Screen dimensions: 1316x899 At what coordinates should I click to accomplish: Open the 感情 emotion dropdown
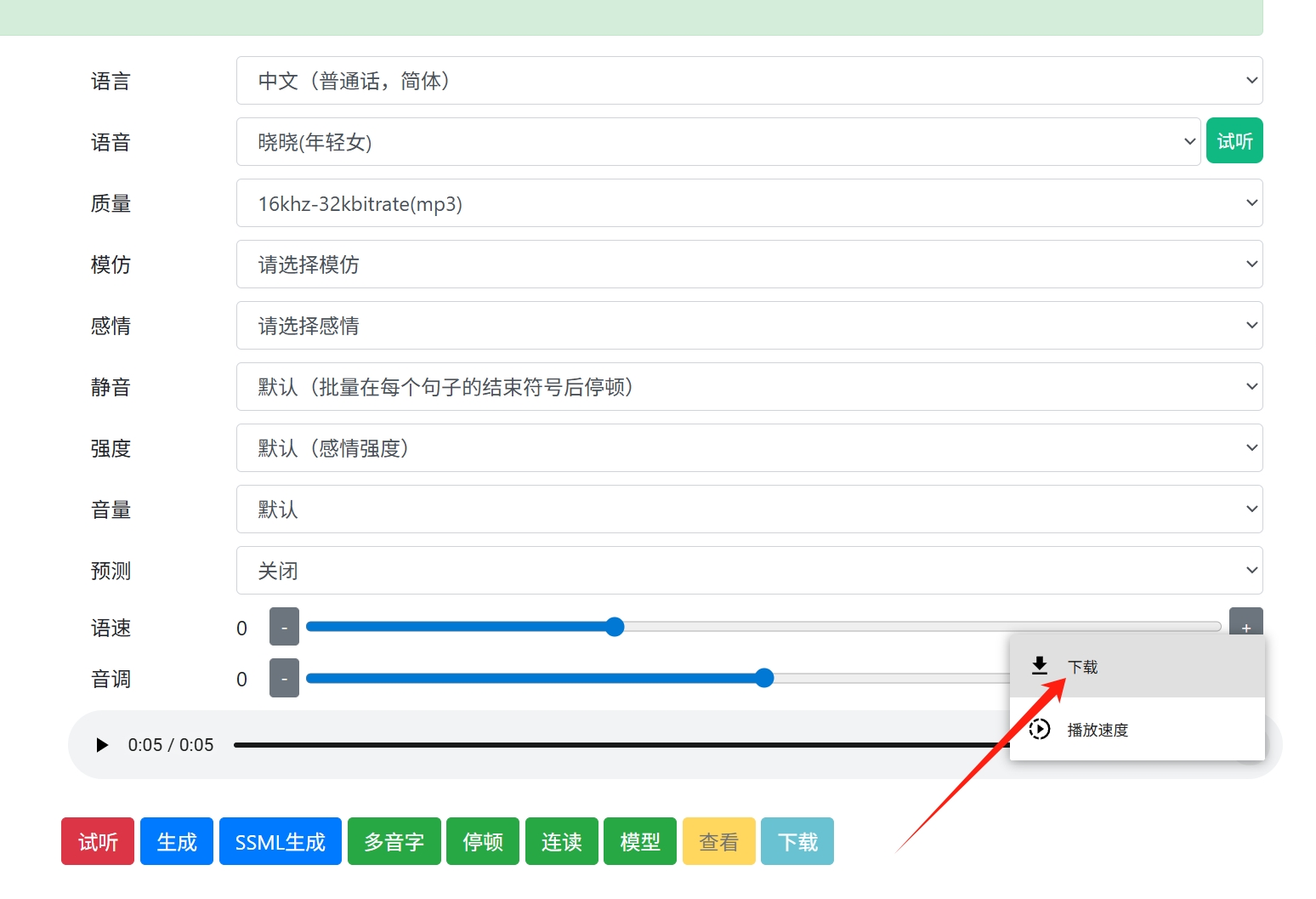point(748,325)
